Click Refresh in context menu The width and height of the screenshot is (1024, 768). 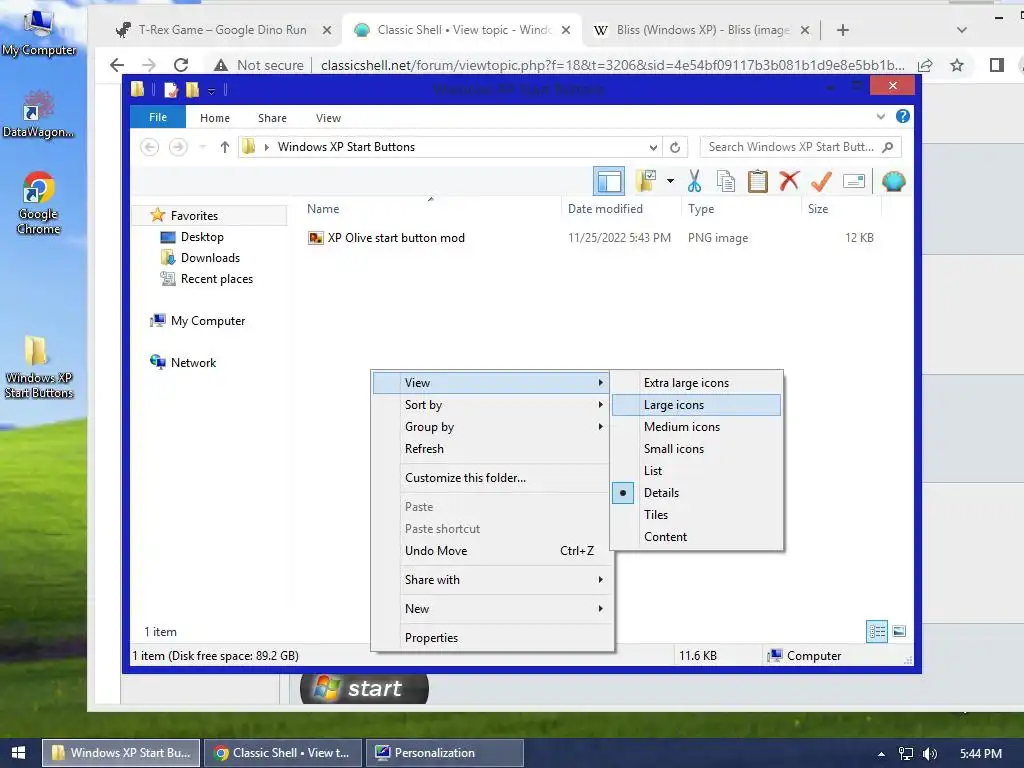(492, 449)
